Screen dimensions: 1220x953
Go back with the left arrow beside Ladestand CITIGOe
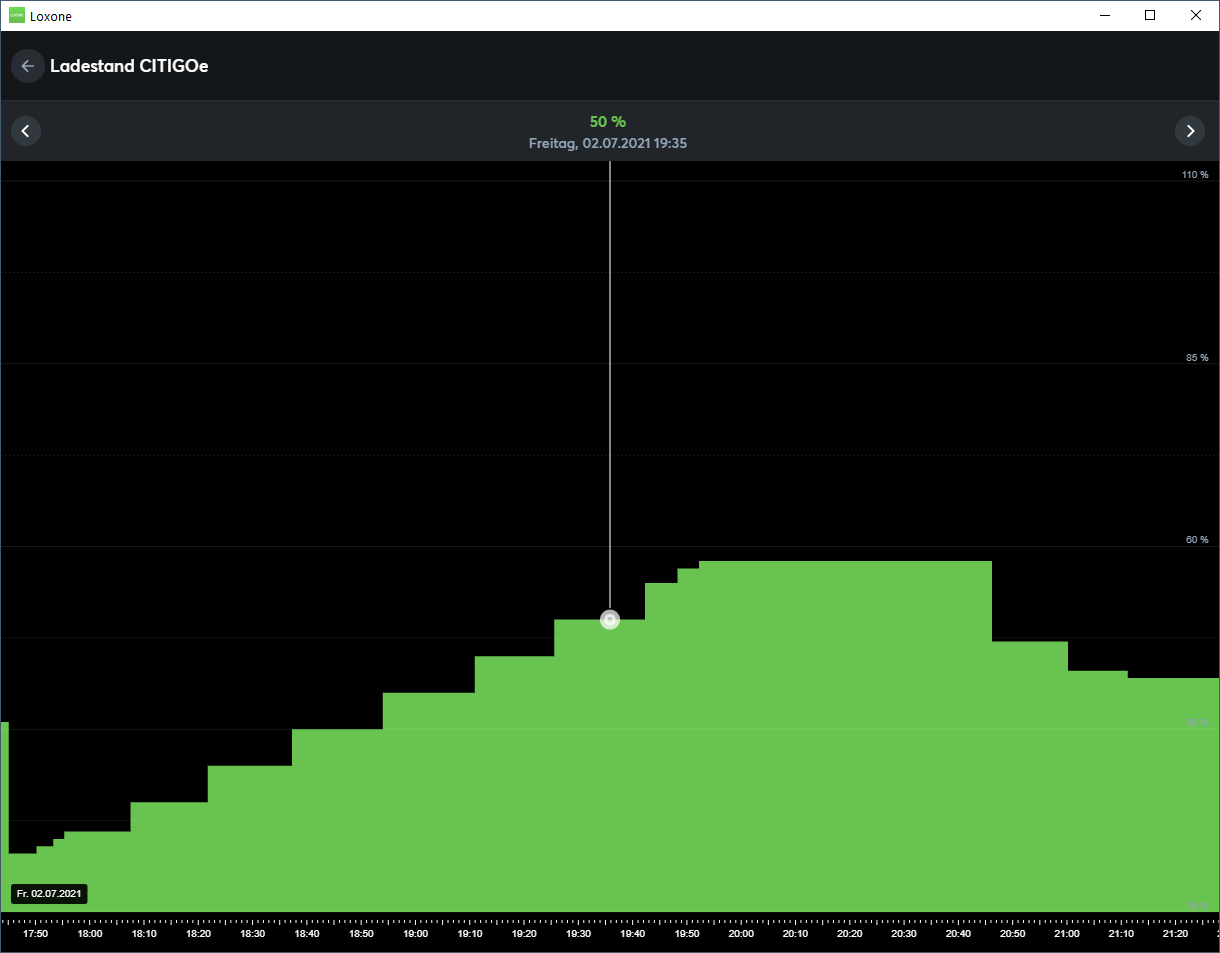(27, 66)
